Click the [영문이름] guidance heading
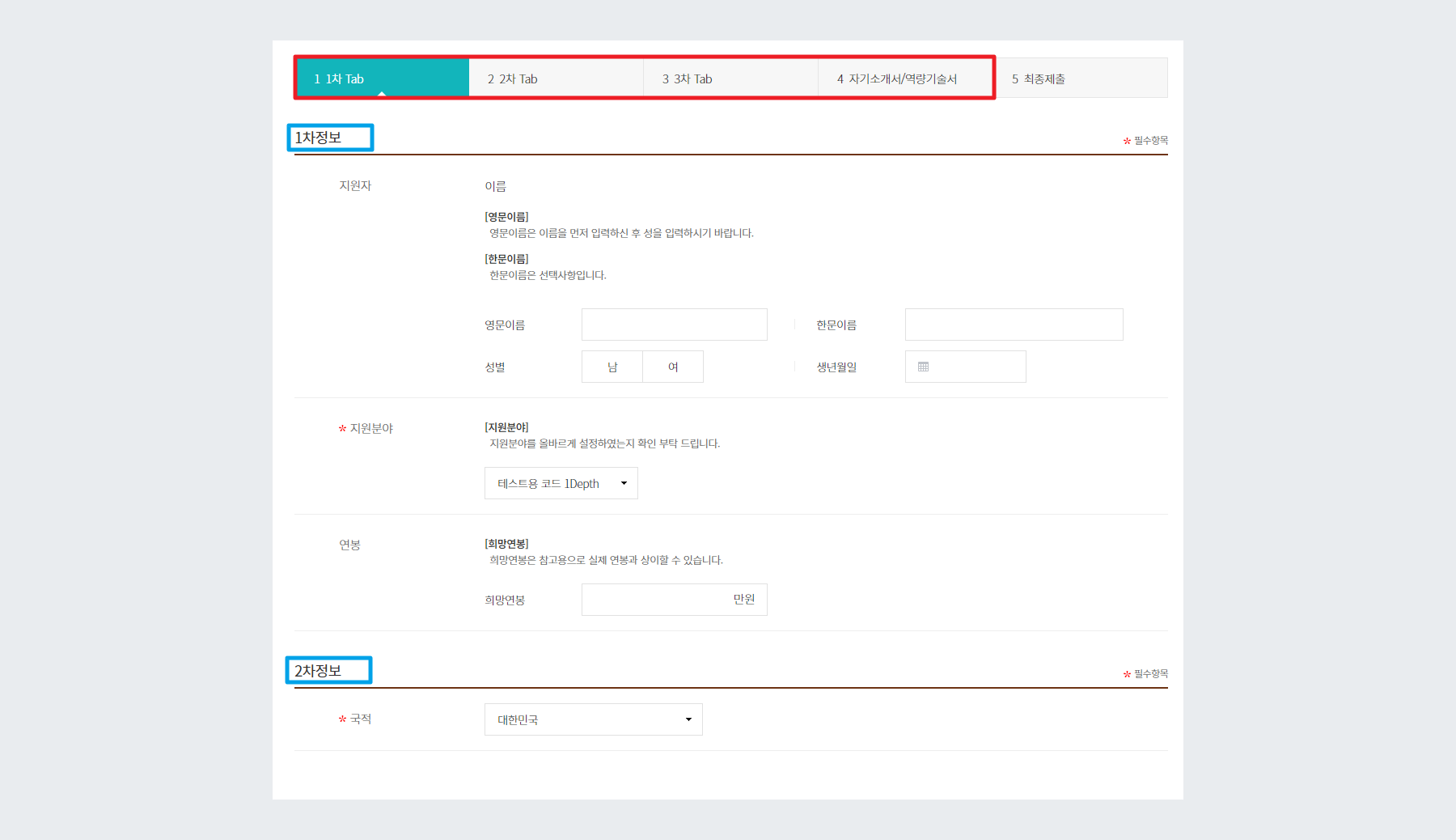 coord(506,217)
